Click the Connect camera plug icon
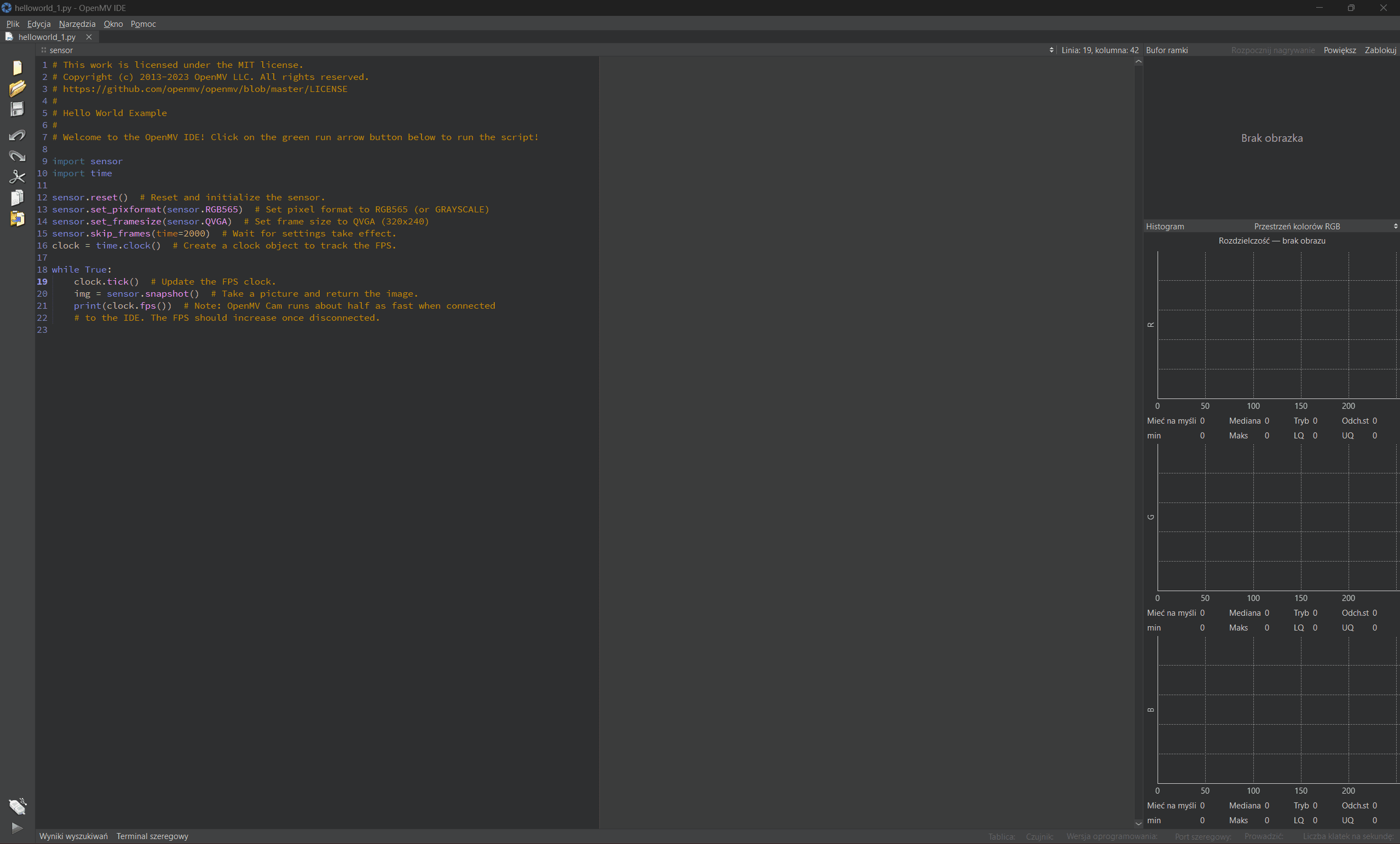Viewport: 1400px width, 844px height. (17, 806)
